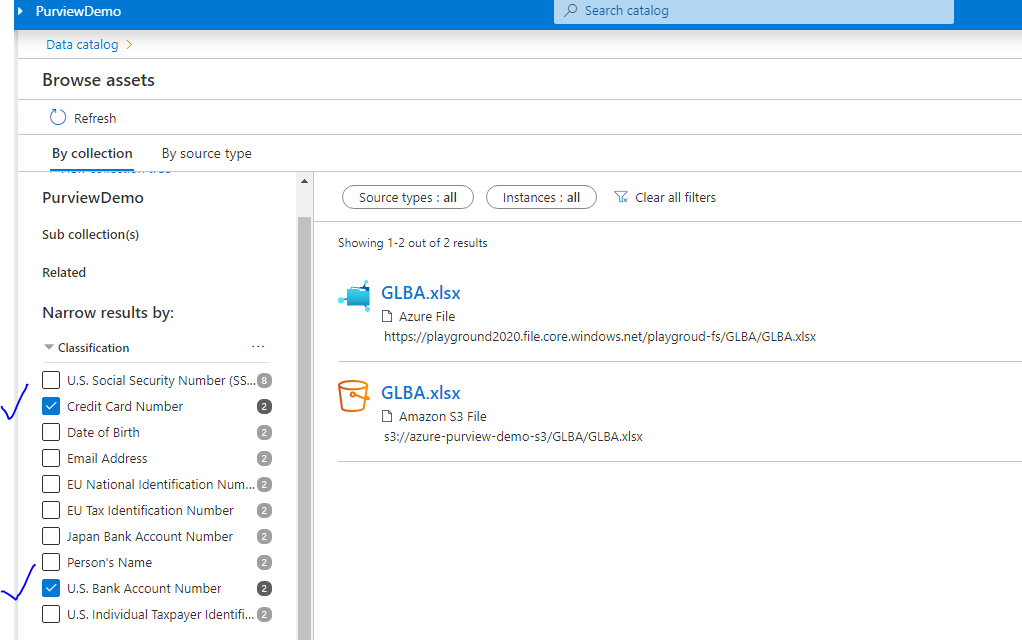1022x640 pixels.
Task: Click PurviewDemo title in the blue header
Action: [x=78, y=11]
